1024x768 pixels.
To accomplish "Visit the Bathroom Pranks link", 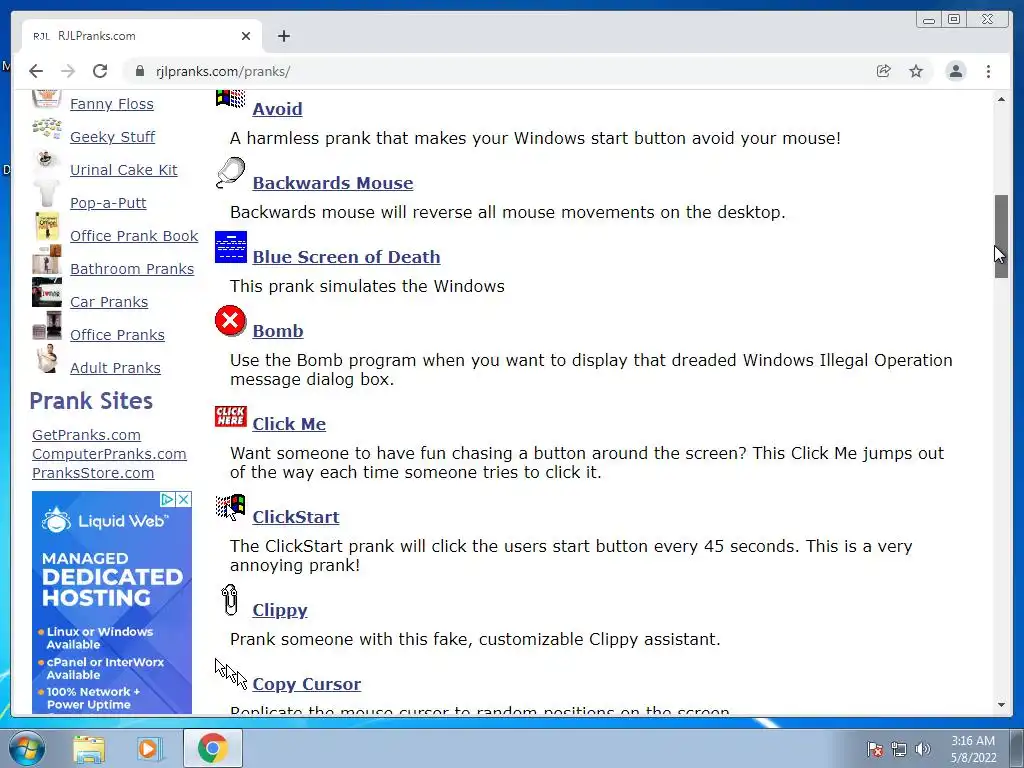I will pos(132,268).
